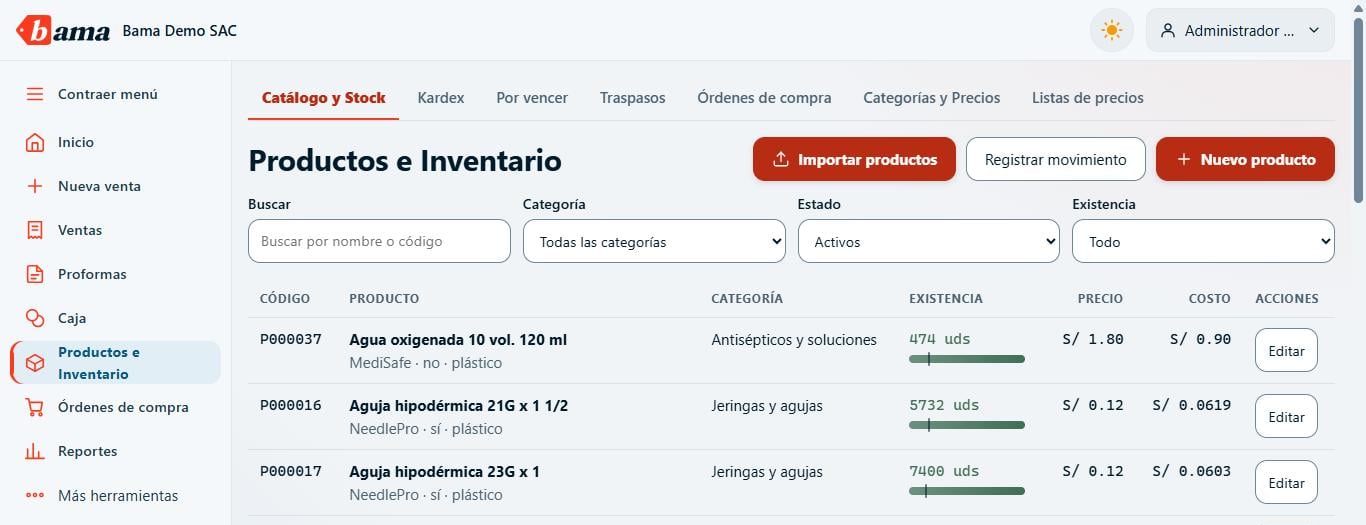Open the Estado dropdown

coord(928,241)
